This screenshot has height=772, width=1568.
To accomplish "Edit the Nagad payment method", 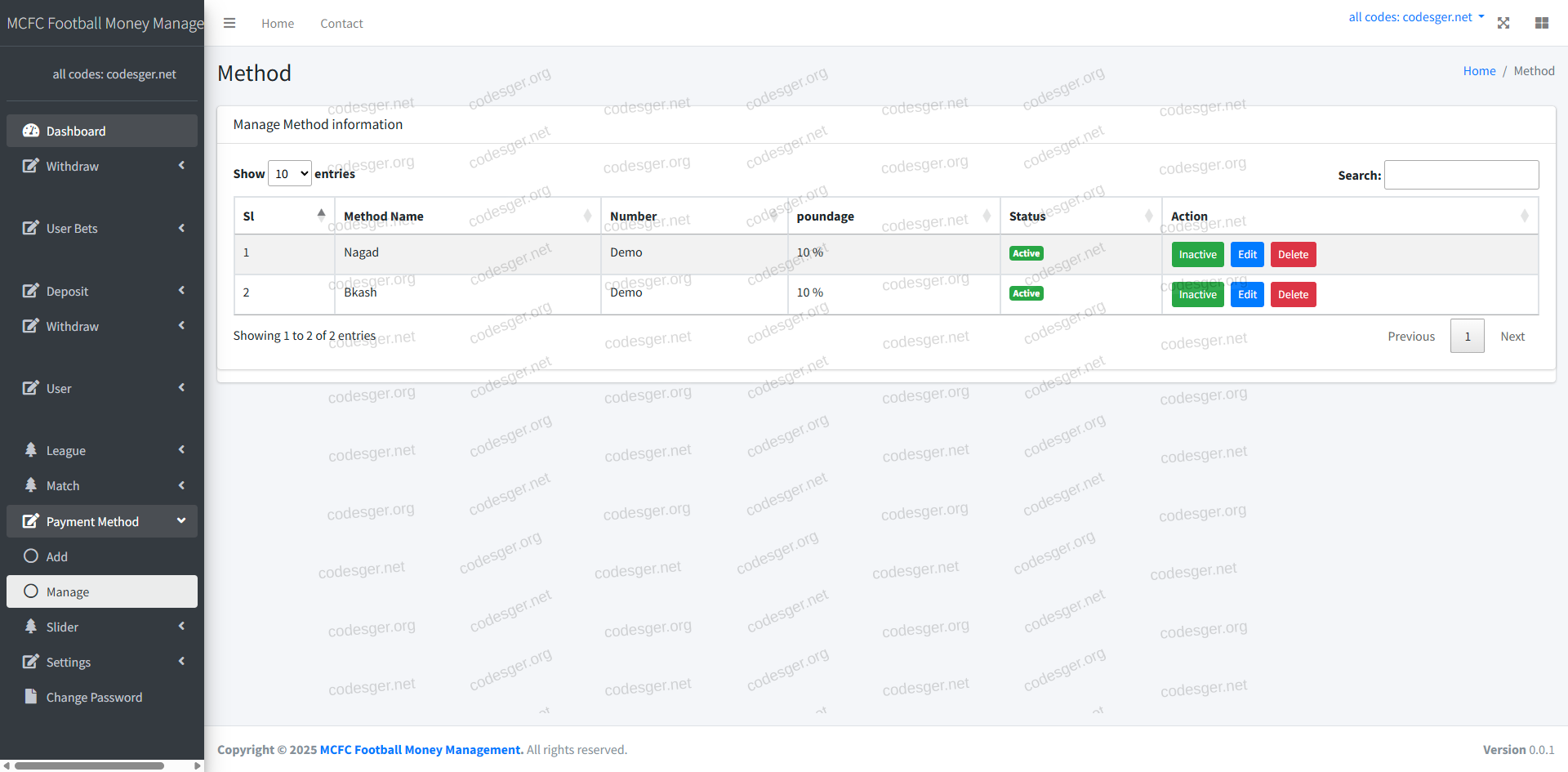I will [x=1247, y=254].
